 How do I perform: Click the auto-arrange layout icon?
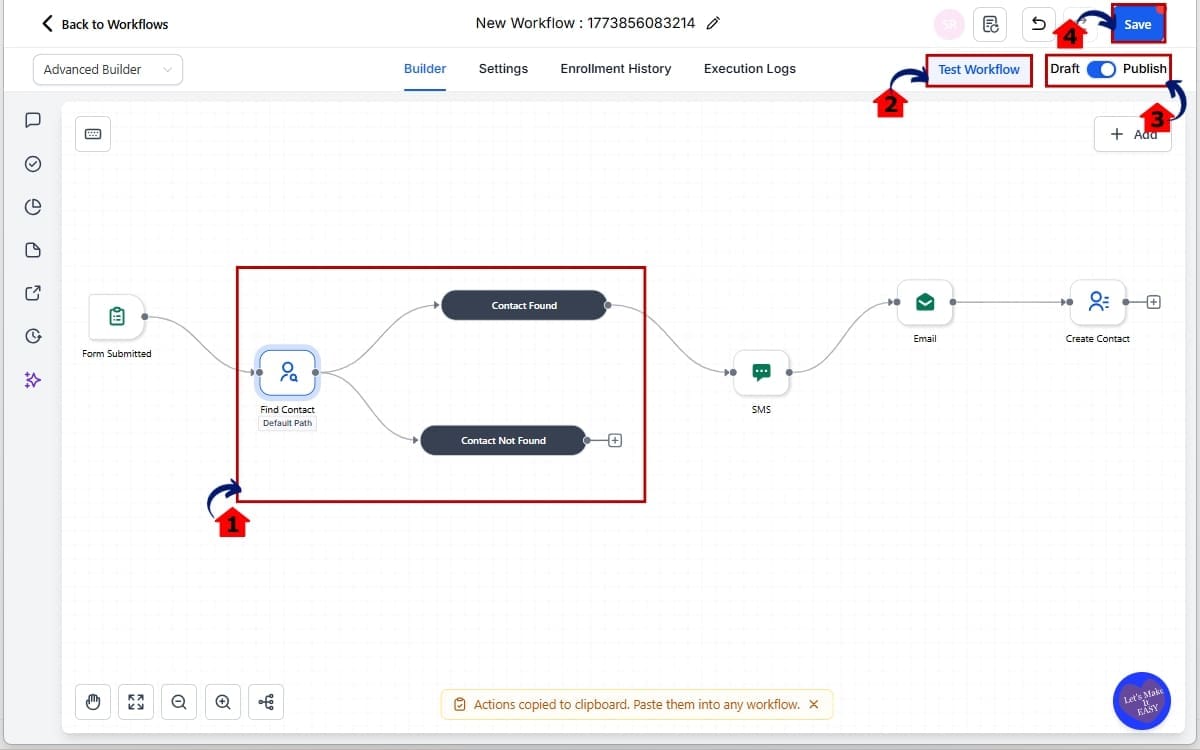266,703
